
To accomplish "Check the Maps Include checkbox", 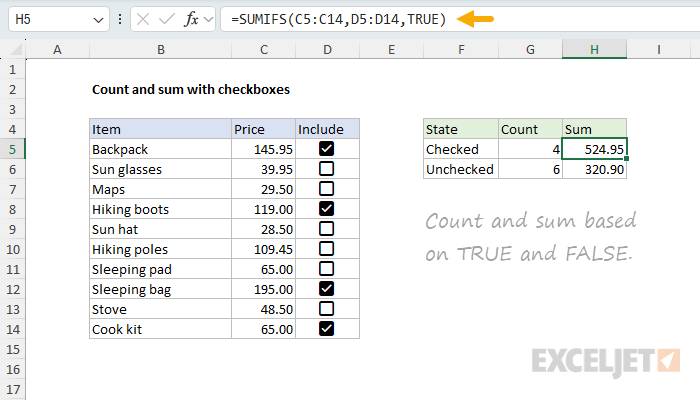I will (326, 189).
